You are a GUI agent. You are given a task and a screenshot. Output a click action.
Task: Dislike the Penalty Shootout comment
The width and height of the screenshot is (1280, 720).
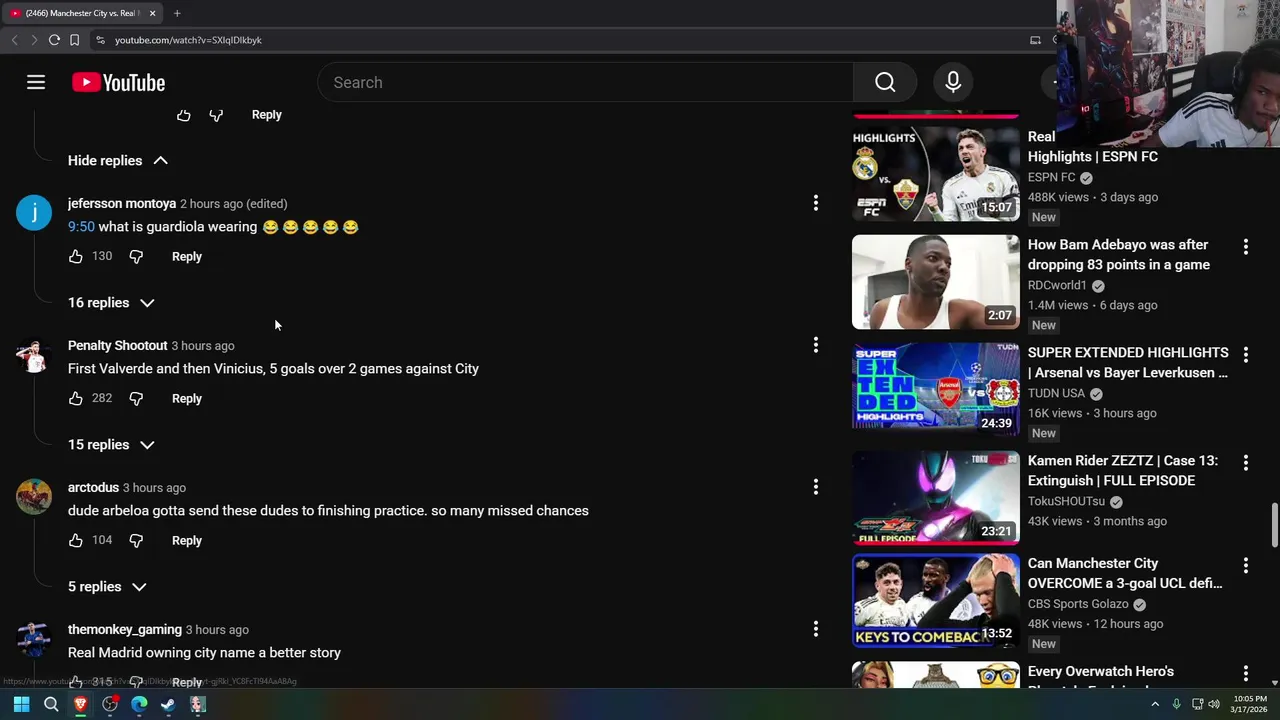point(136,399)
